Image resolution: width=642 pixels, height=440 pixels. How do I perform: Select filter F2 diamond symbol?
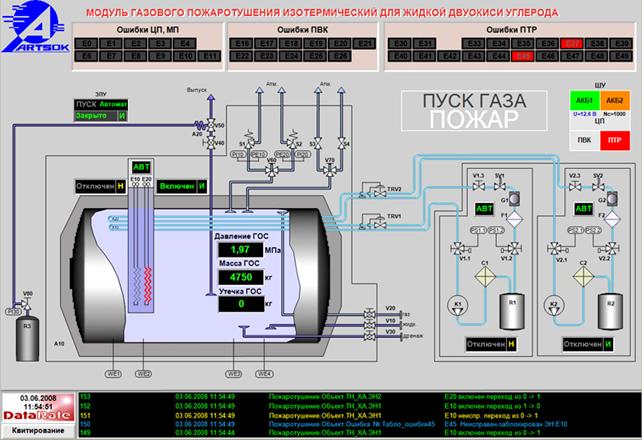coord(612,219)
